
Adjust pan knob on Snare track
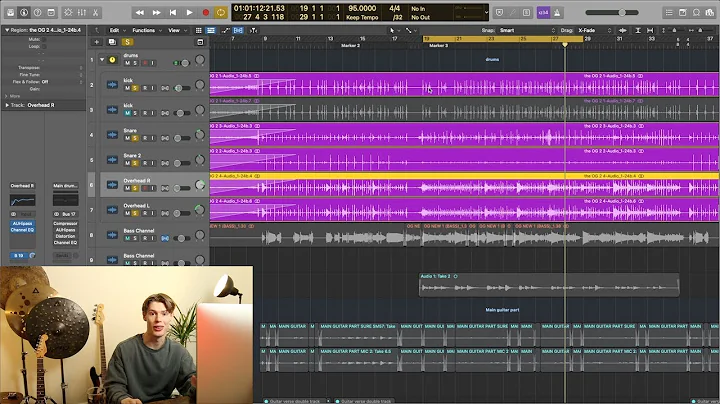tap(200, 135)
